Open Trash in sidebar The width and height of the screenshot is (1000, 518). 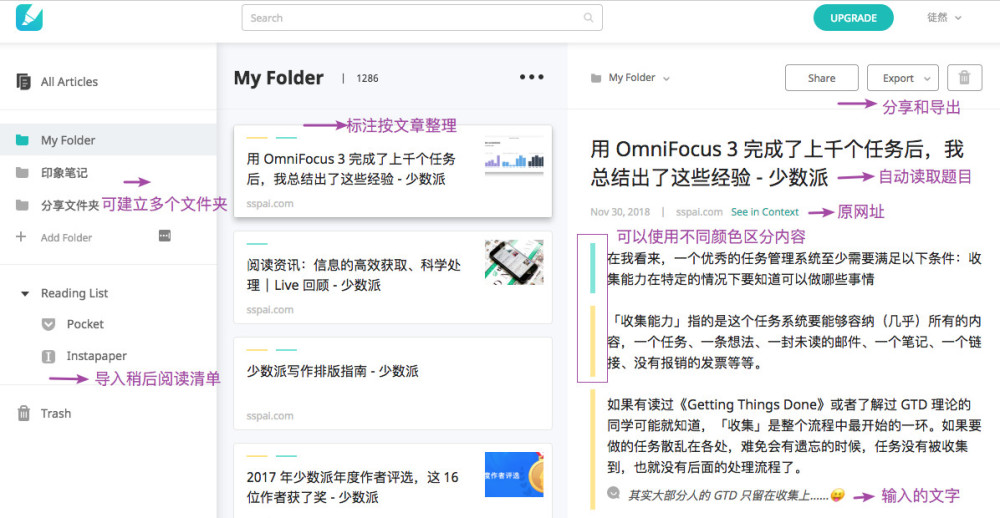tap(55, 413)
